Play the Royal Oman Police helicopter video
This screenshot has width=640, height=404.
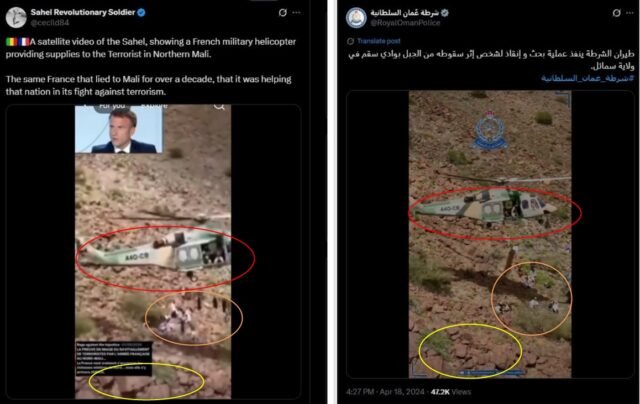coord(490,234)
